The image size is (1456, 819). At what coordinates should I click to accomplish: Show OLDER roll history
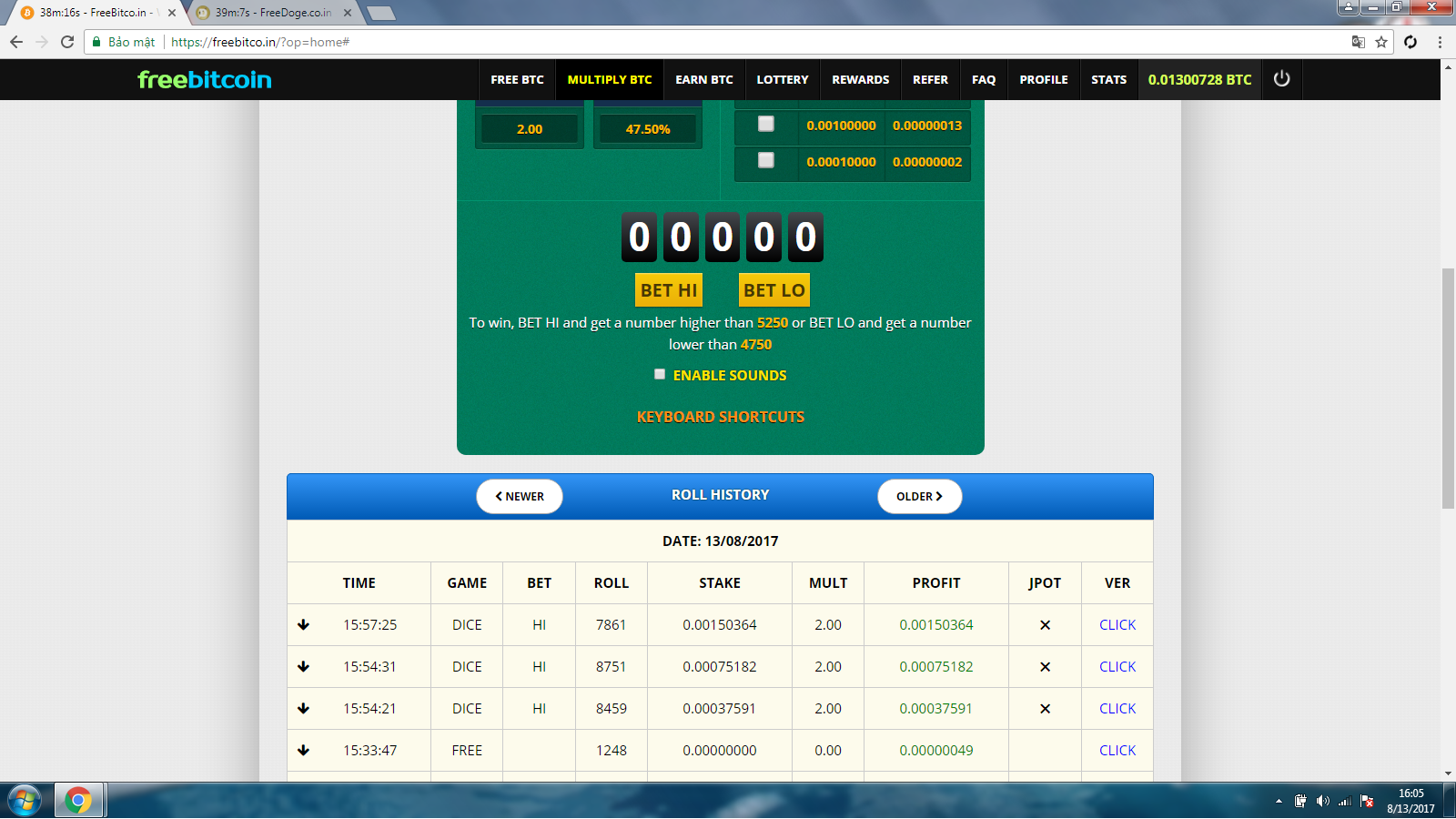(920, 497)
